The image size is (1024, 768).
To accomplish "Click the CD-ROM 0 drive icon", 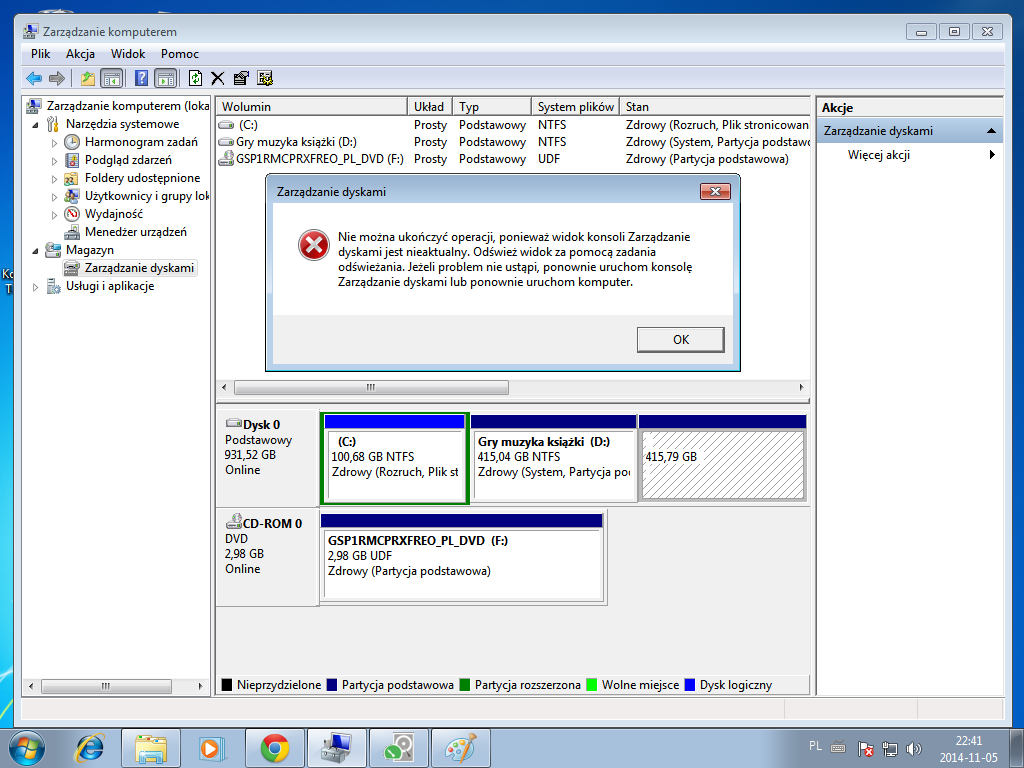I will tap(233, 522).
